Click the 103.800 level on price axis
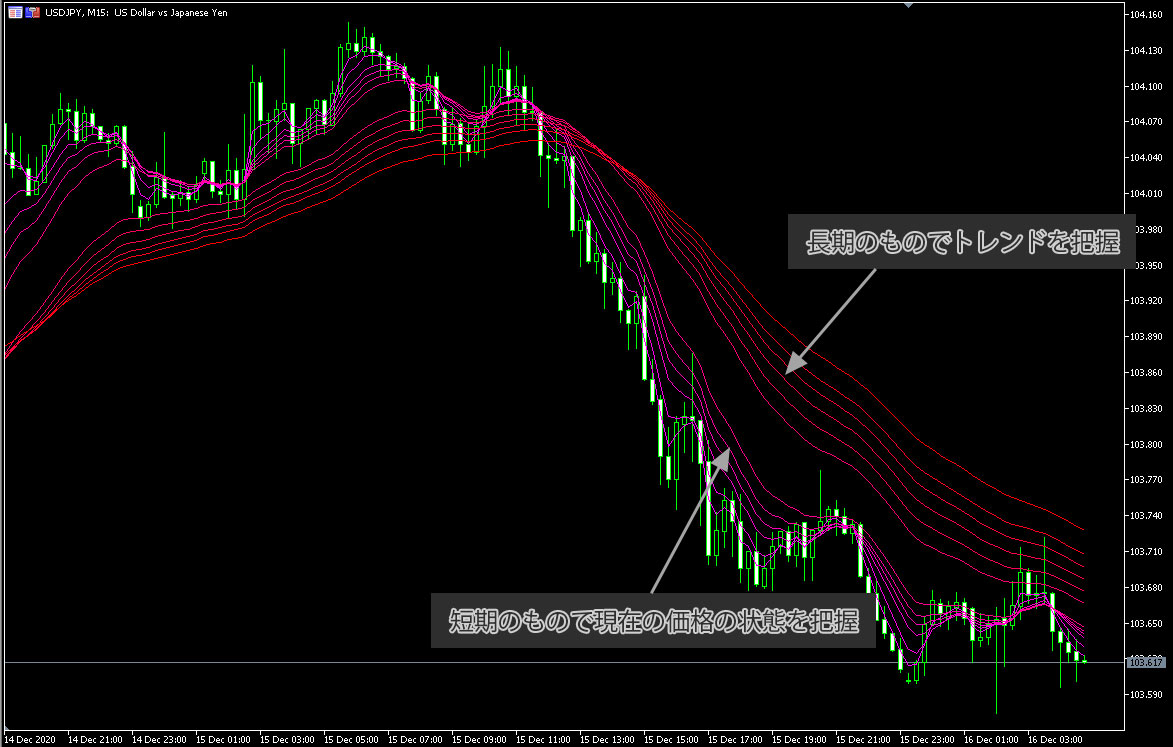The width and height of the screenshot is (1173, 747). pos(1147,444)
